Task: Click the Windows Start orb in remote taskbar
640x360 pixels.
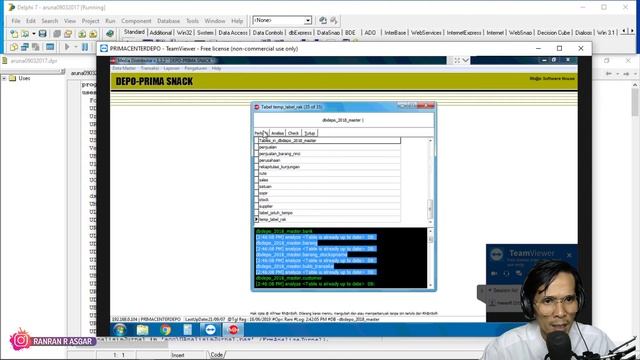Action: [120, 329]
